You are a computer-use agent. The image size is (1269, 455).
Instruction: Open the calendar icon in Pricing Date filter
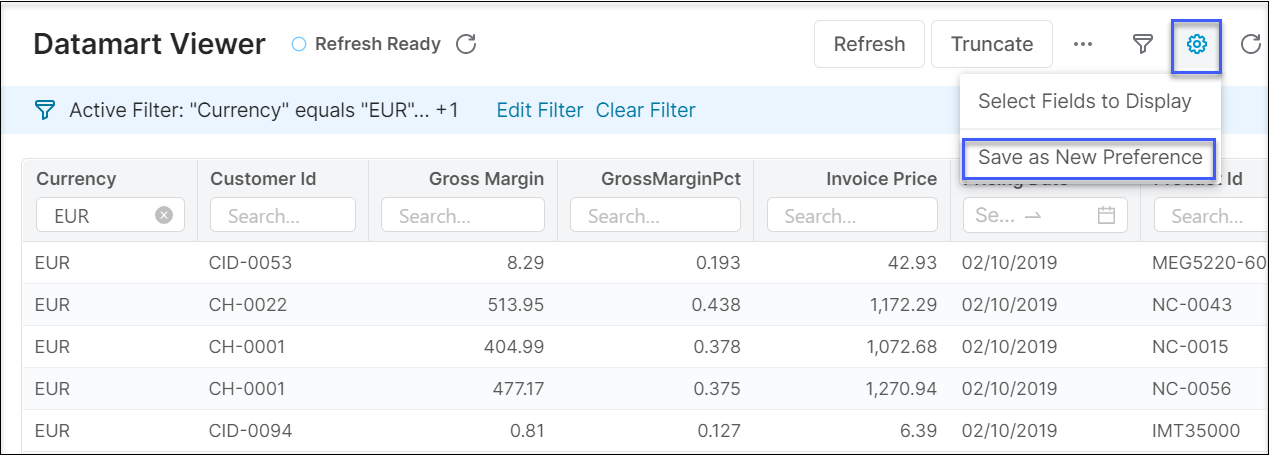pyautogui.click(x=1106, y=215)
